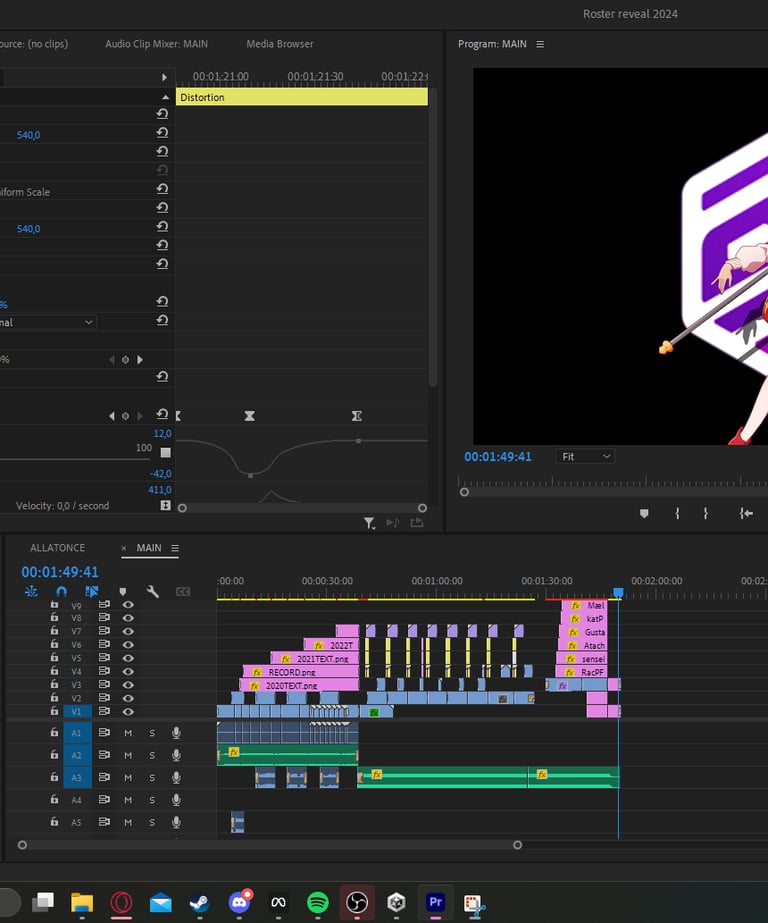Open OBS Studio from the taskbar

pyautogui.click(x=357, y=902)
